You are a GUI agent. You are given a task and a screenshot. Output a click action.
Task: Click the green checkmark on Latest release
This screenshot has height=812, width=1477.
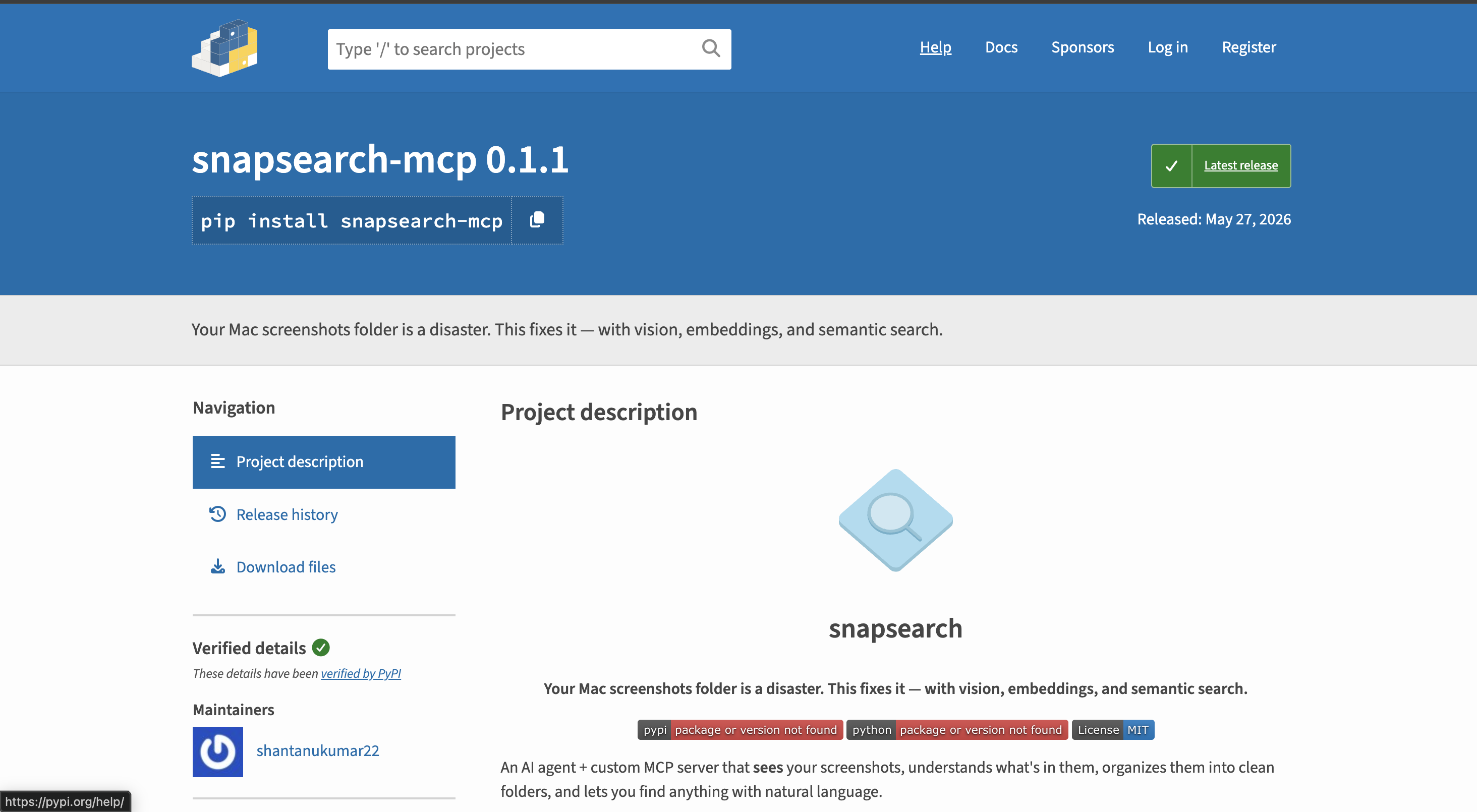[1171, 166]
